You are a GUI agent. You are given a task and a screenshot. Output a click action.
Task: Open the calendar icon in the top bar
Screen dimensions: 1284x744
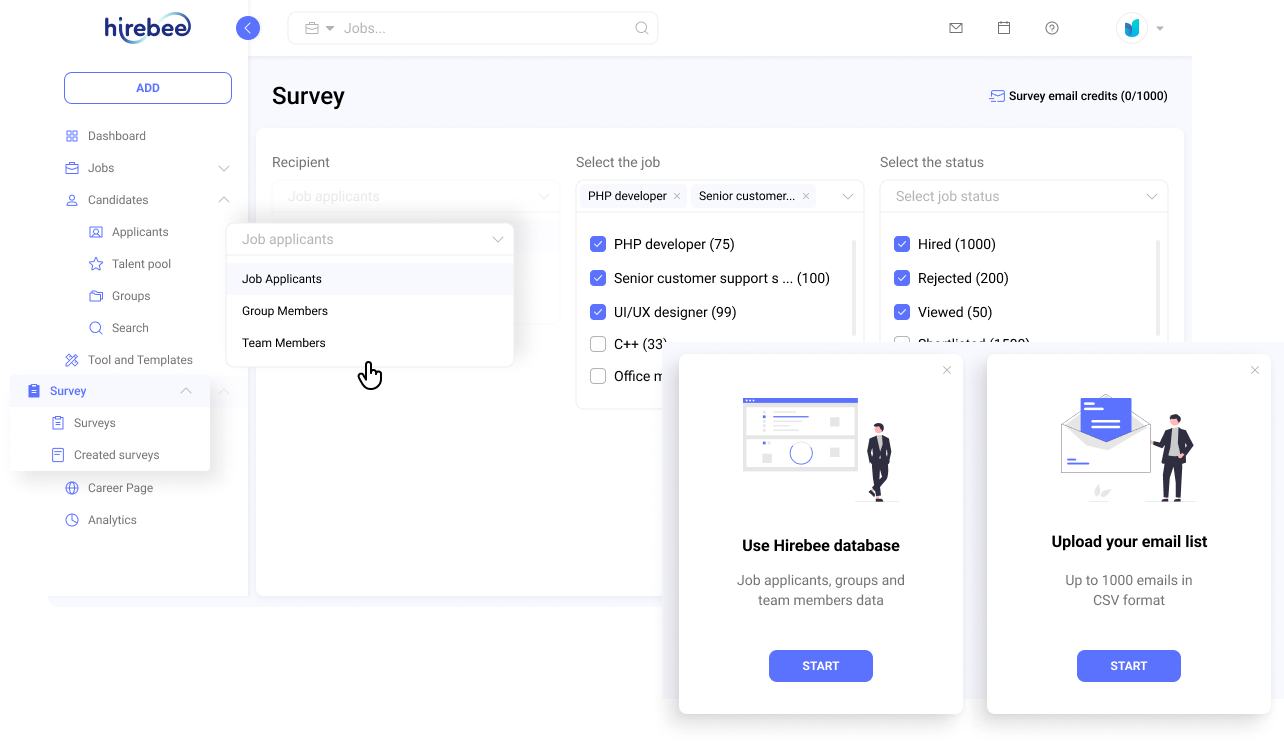[1004, 28]
